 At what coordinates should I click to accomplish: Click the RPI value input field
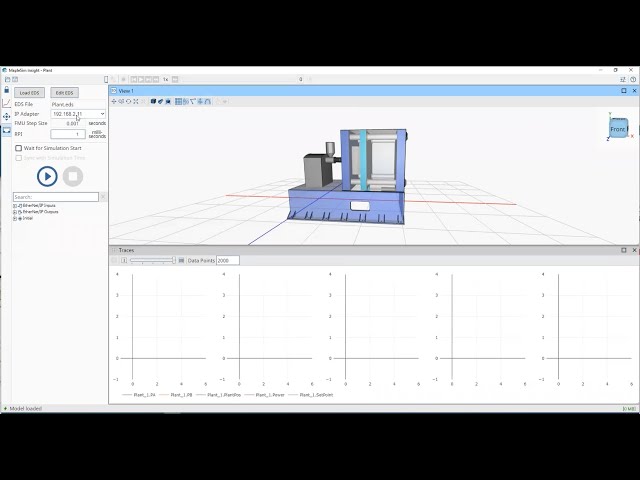coord(68,134)
